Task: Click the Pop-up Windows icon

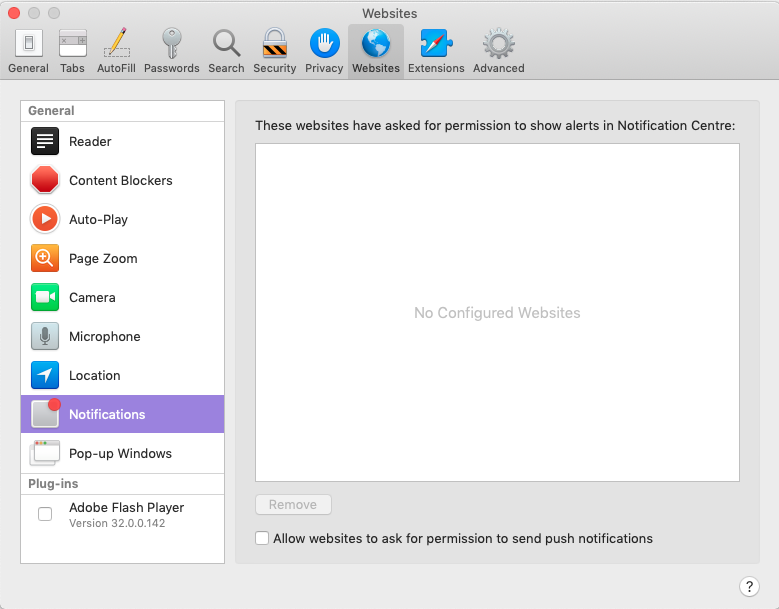Action: tap(45, 453)
